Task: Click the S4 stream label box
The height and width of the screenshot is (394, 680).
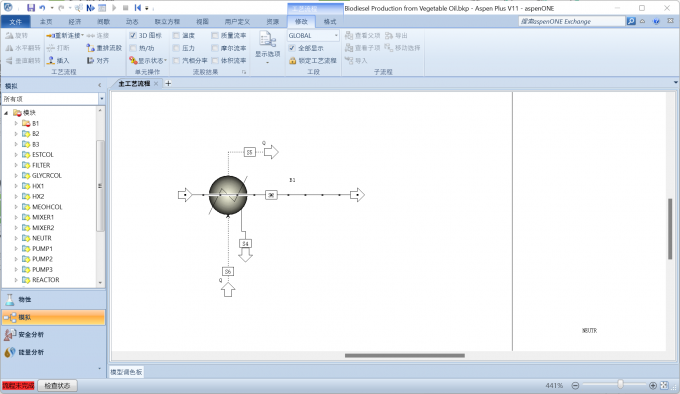Action: (x=245, y=244)
